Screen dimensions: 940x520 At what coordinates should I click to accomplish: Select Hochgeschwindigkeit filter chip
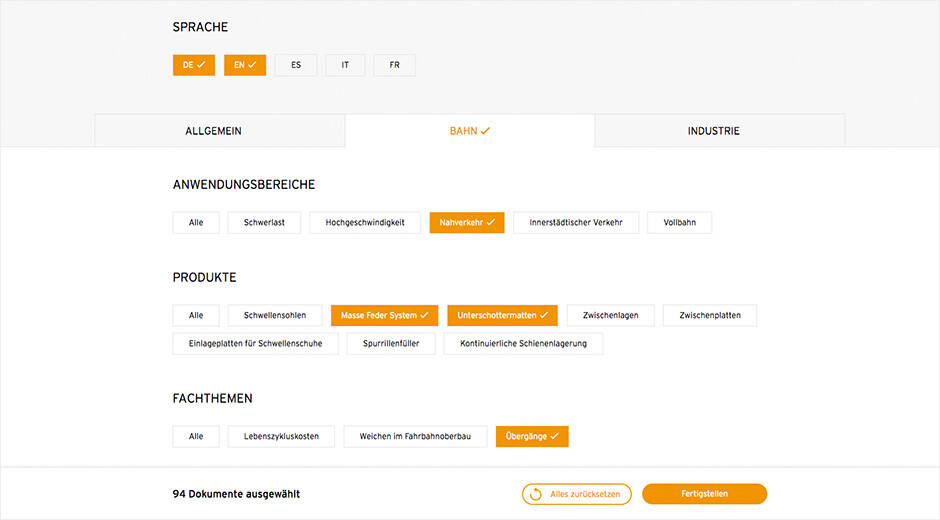tap(365, 222)
